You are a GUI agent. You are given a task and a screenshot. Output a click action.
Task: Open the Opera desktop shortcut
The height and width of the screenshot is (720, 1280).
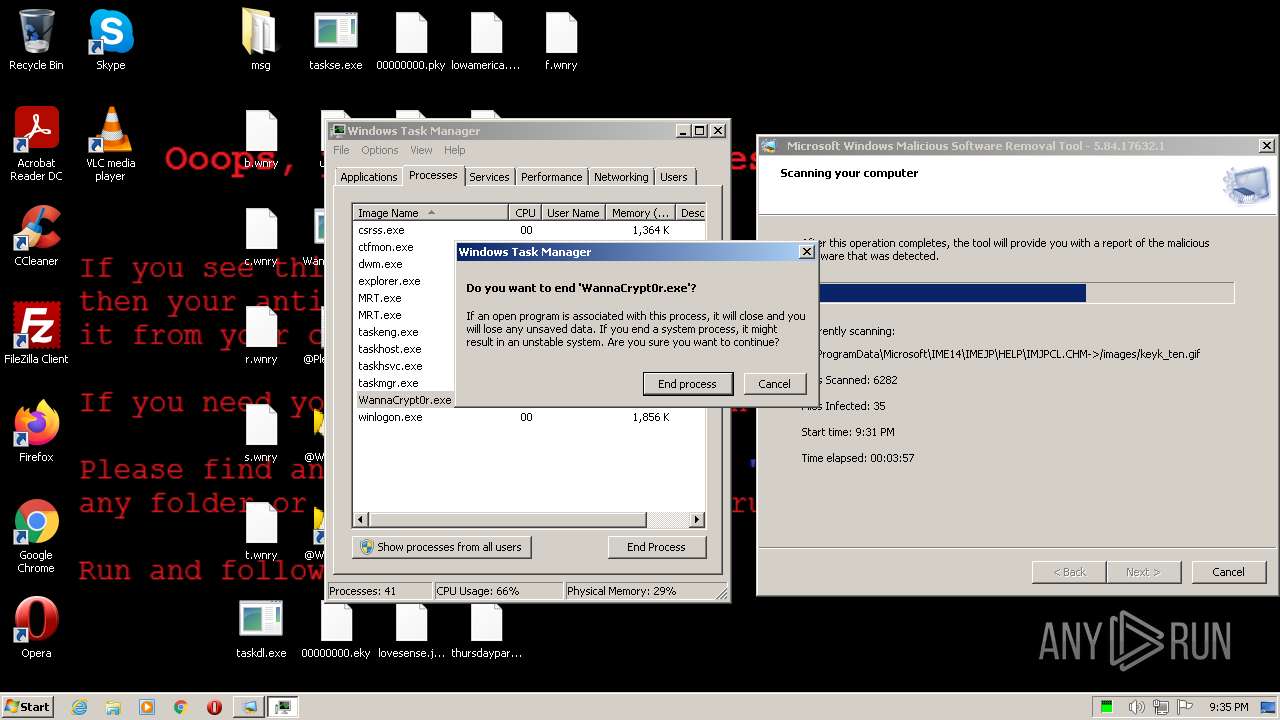tap(36, 628)
